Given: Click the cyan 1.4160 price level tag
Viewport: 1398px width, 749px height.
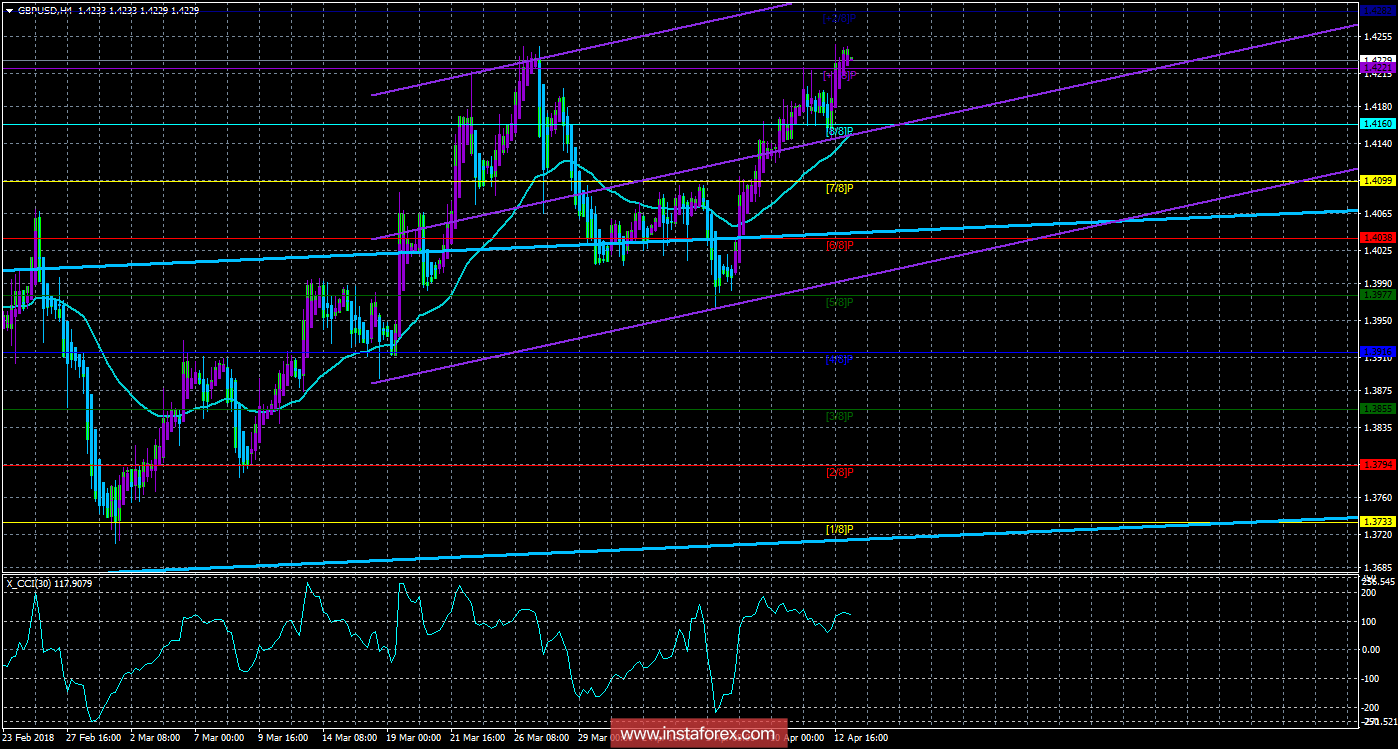Looking at the screenshot, I should [1377, 124].
